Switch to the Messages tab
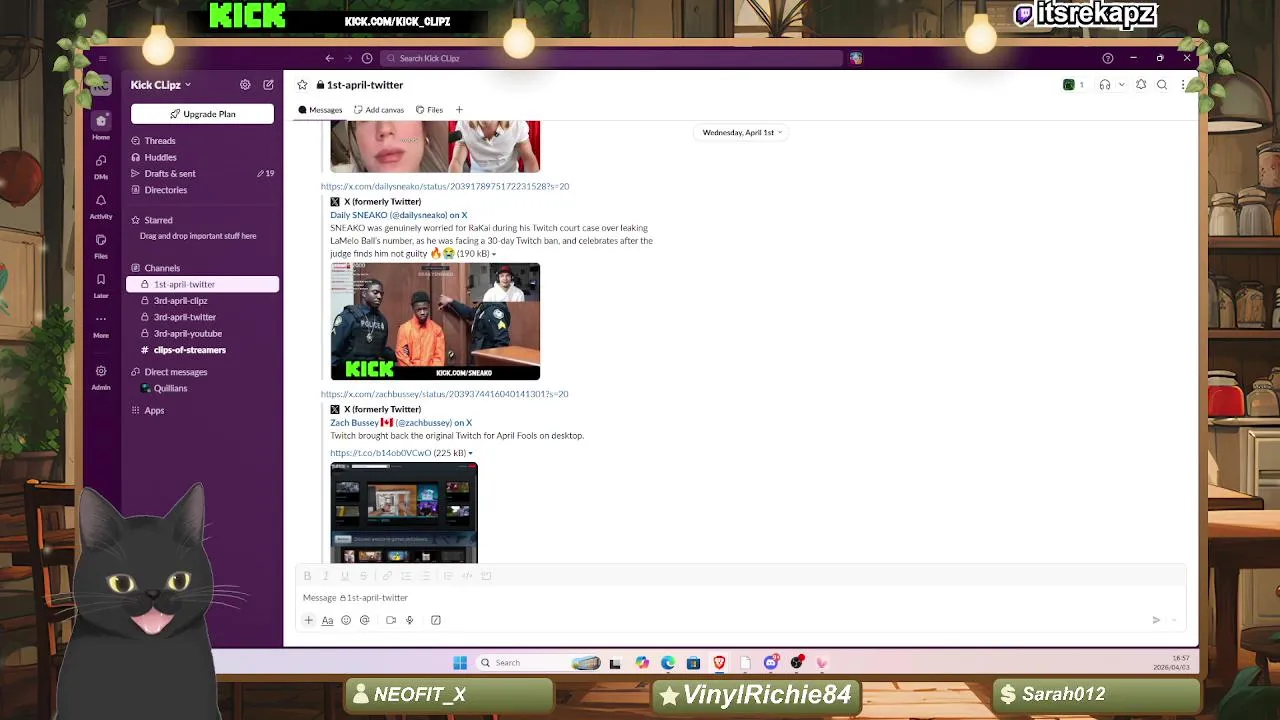Viewport: 1280px width, 720px height. click(320, 110)
